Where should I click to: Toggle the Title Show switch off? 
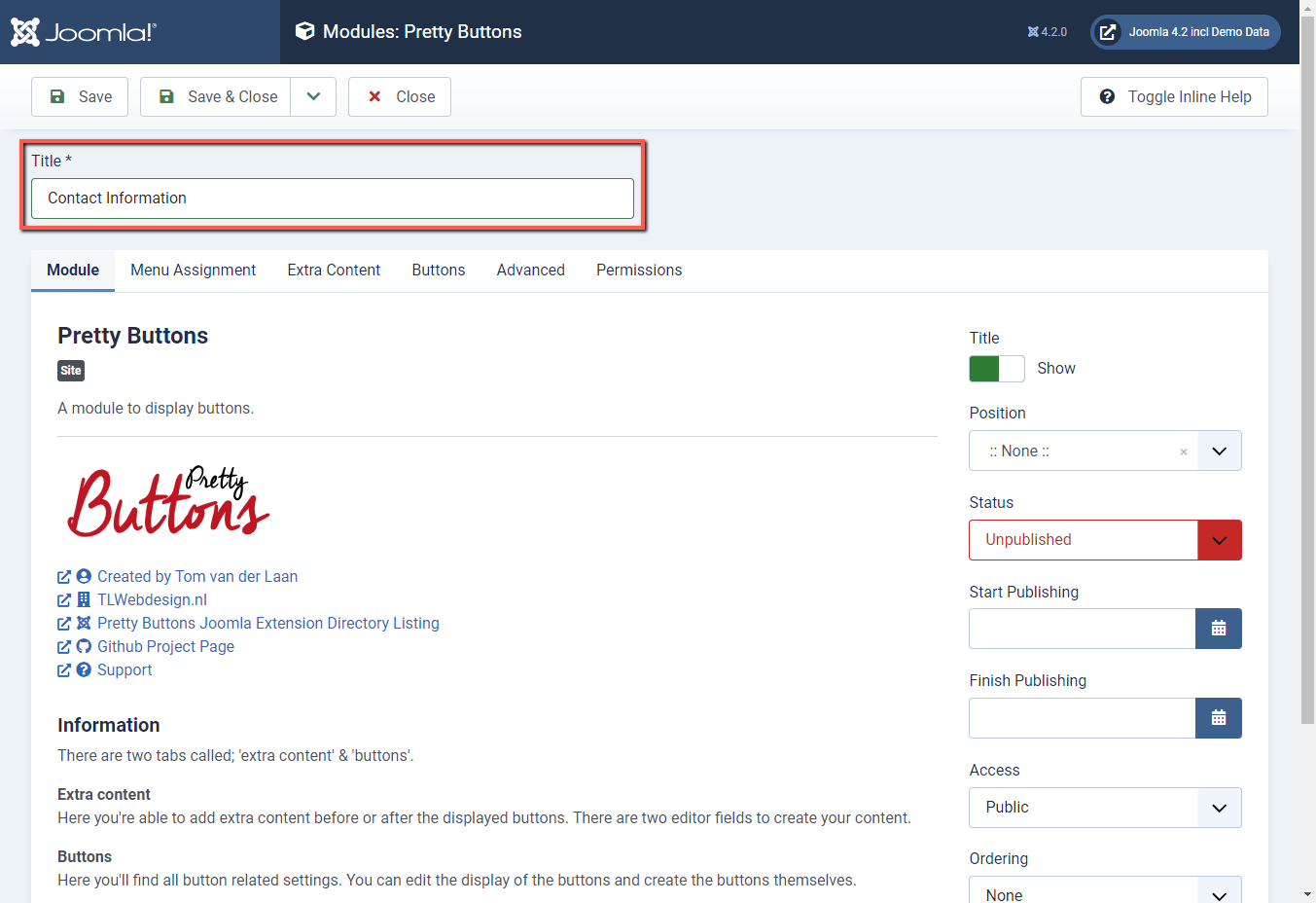coord(996,368)
